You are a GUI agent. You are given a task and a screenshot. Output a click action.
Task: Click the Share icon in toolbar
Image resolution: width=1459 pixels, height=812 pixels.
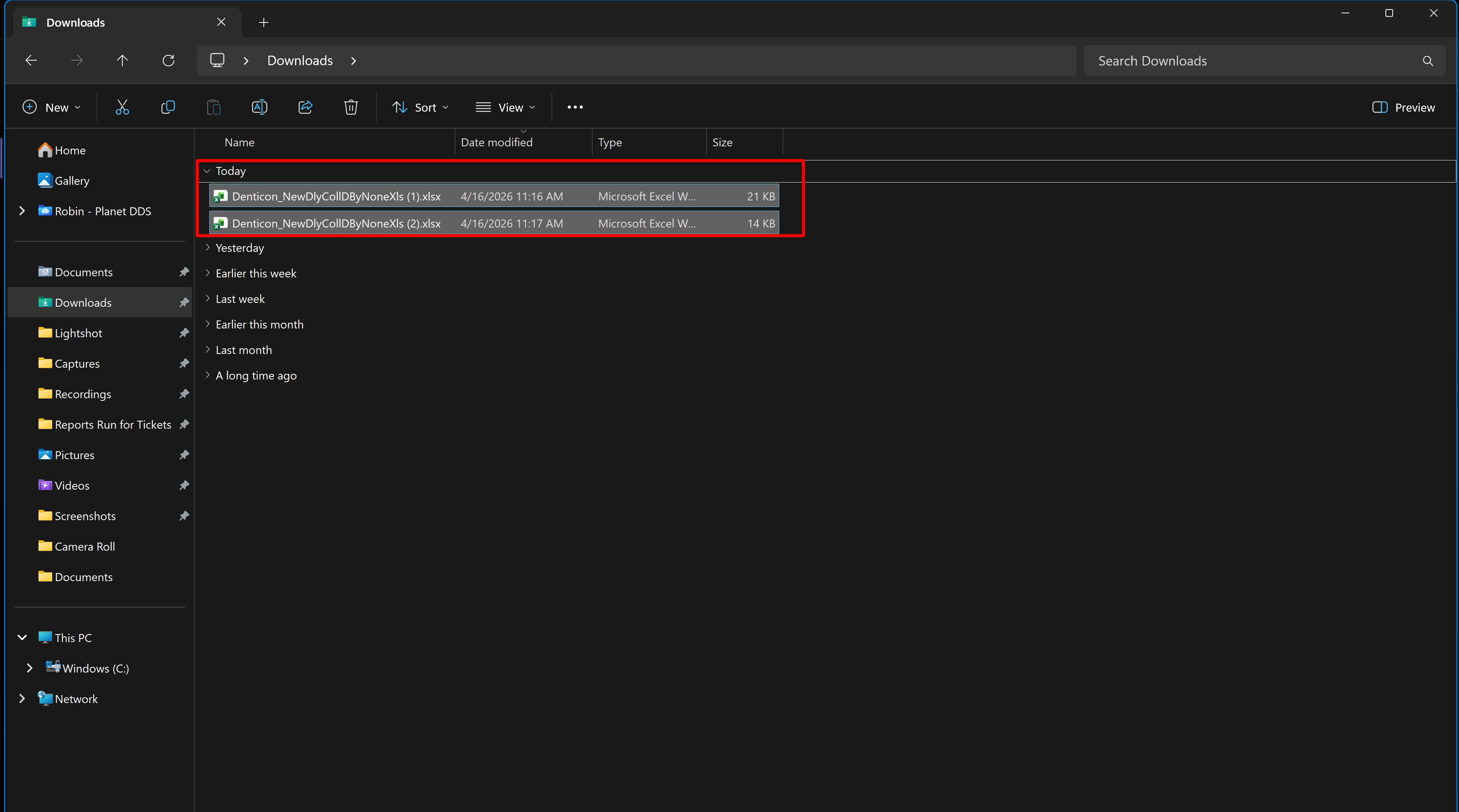[305, 107]
